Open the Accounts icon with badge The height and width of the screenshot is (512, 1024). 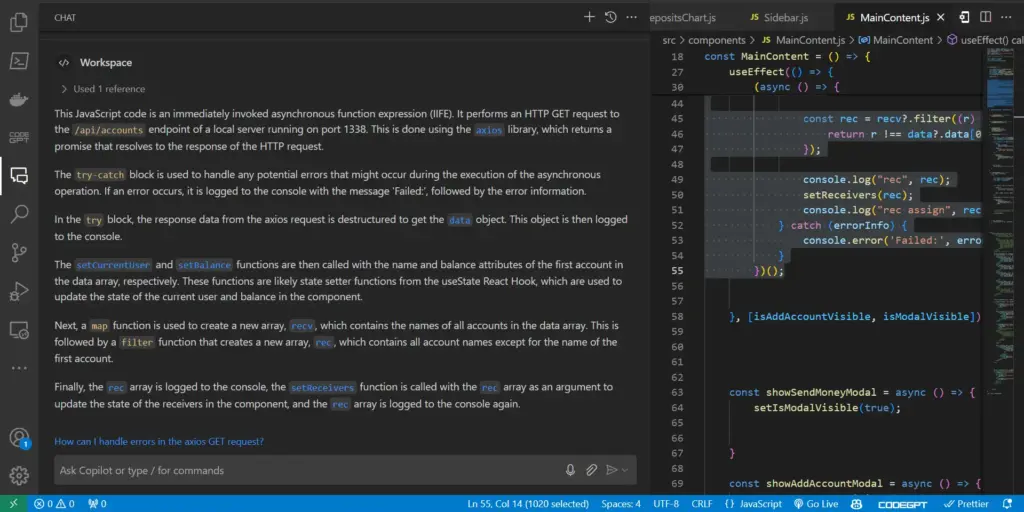19,438
